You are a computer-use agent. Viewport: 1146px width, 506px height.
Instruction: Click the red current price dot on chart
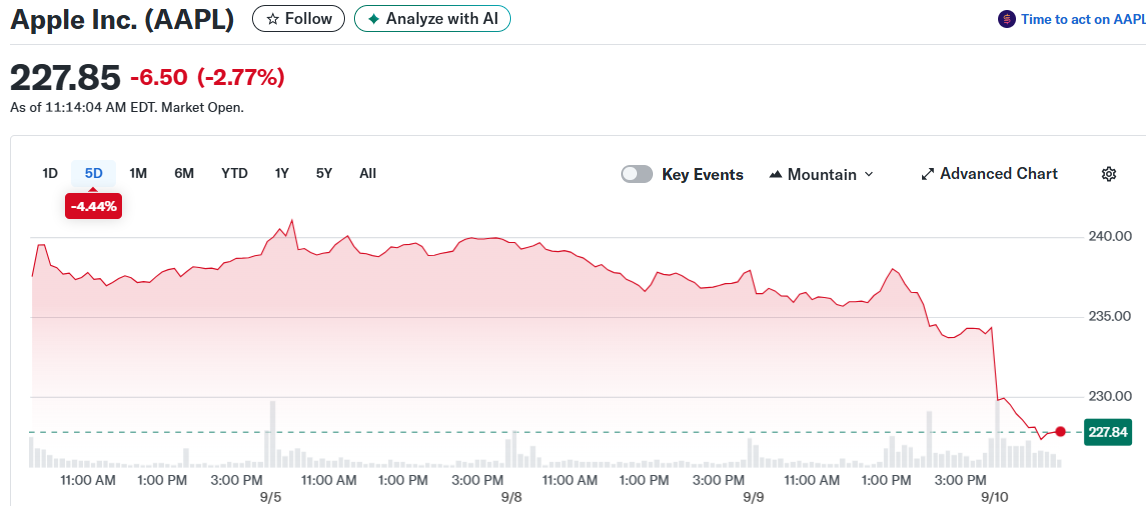point(1060,431)
